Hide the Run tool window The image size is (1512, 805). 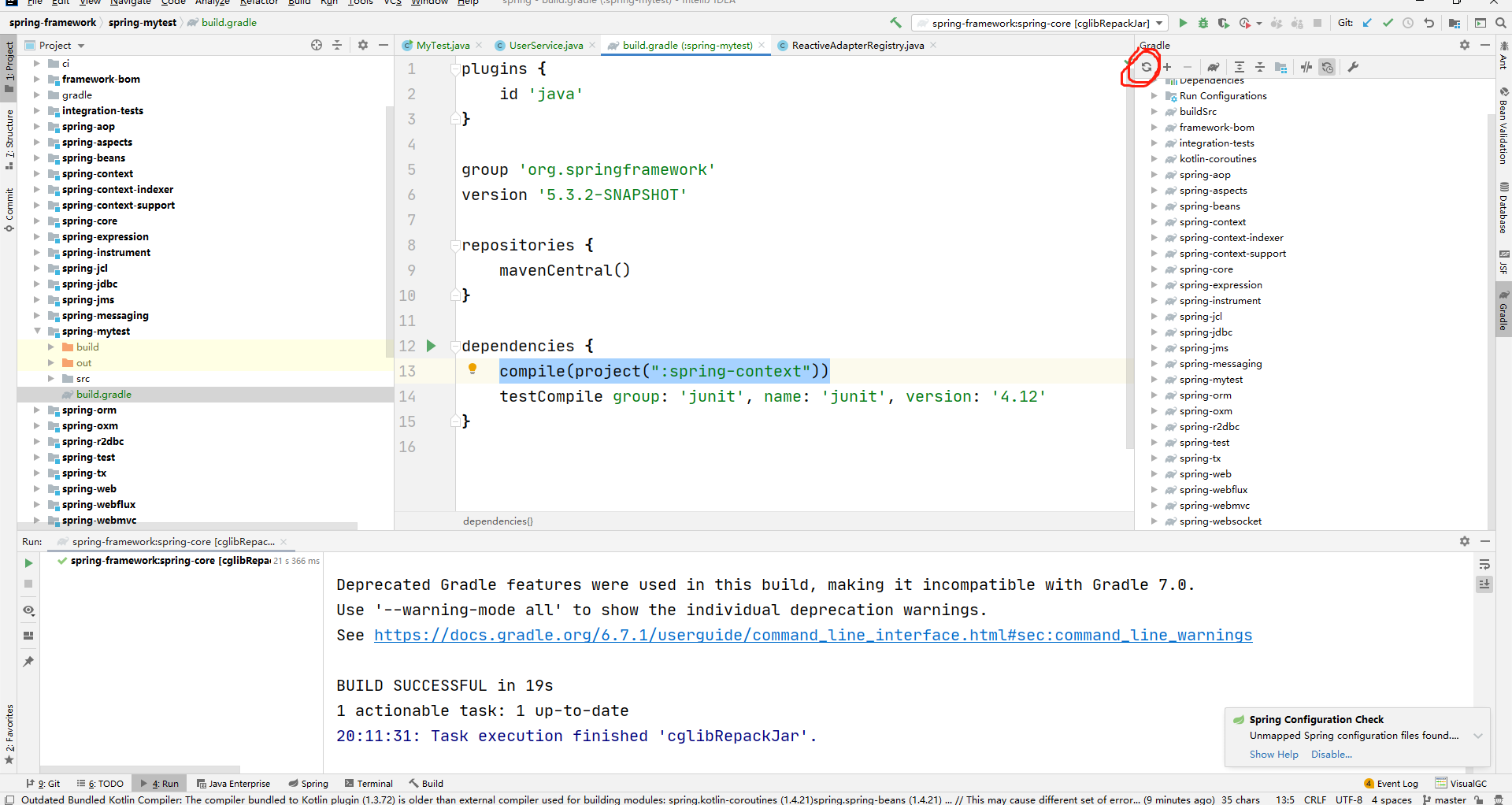[1485, 541]
